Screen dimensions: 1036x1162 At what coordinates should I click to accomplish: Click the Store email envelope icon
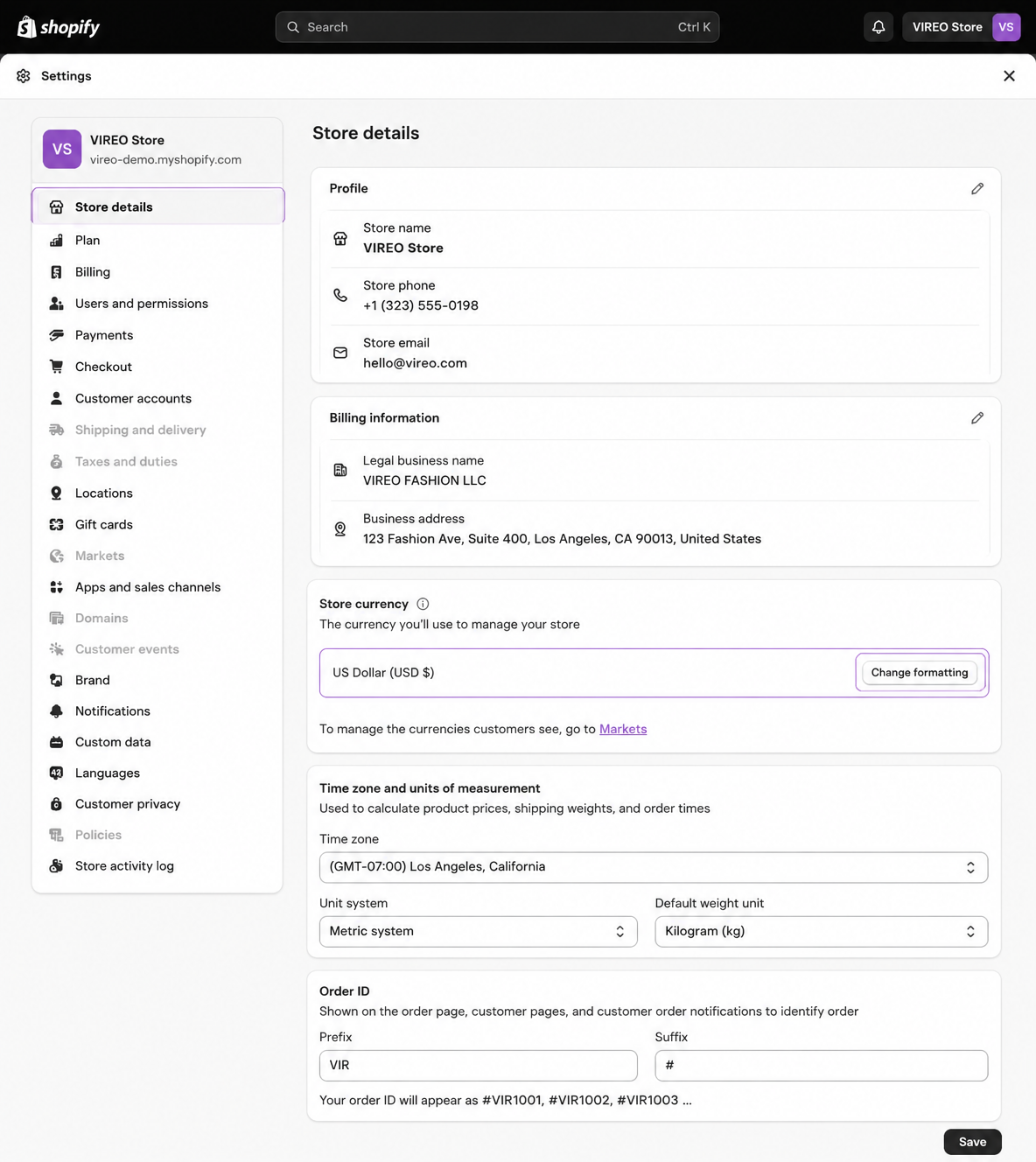click(340, 353)
